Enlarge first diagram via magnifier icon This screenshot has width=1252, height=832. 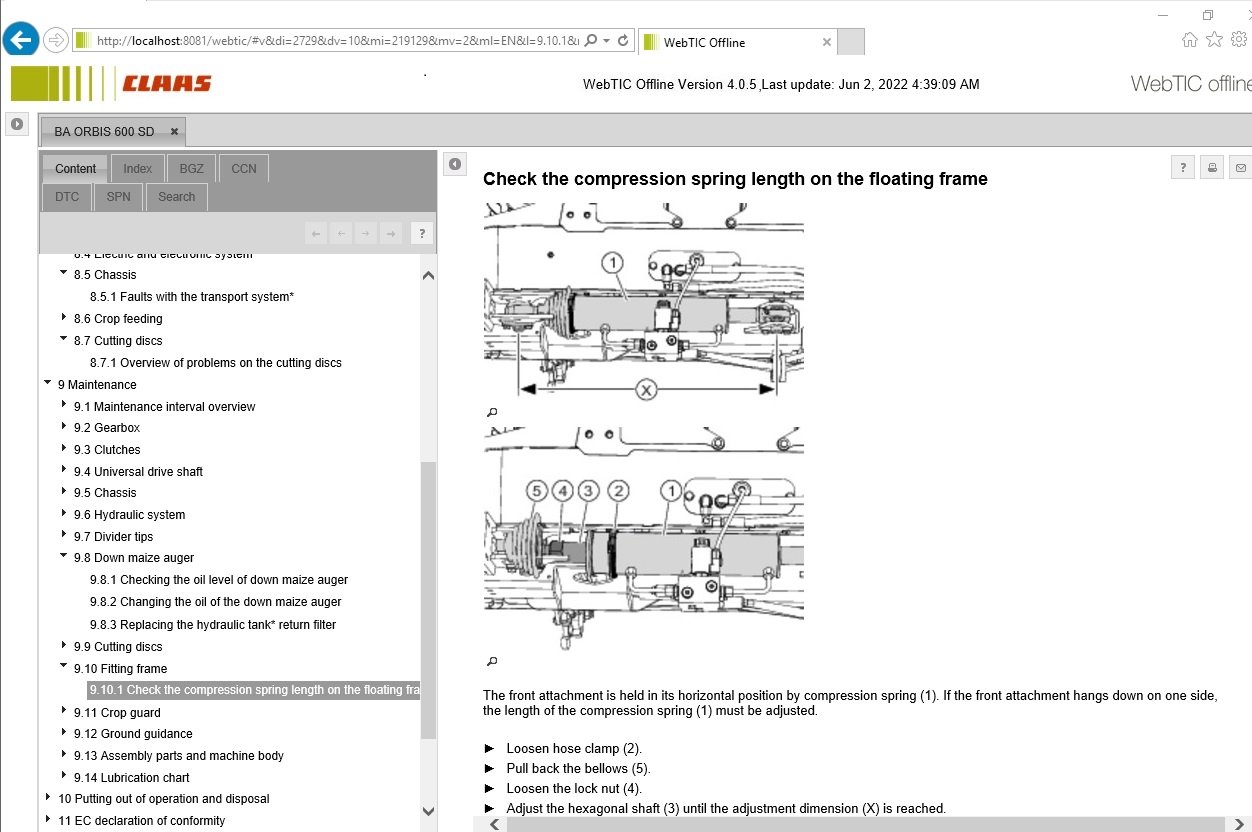491,412
